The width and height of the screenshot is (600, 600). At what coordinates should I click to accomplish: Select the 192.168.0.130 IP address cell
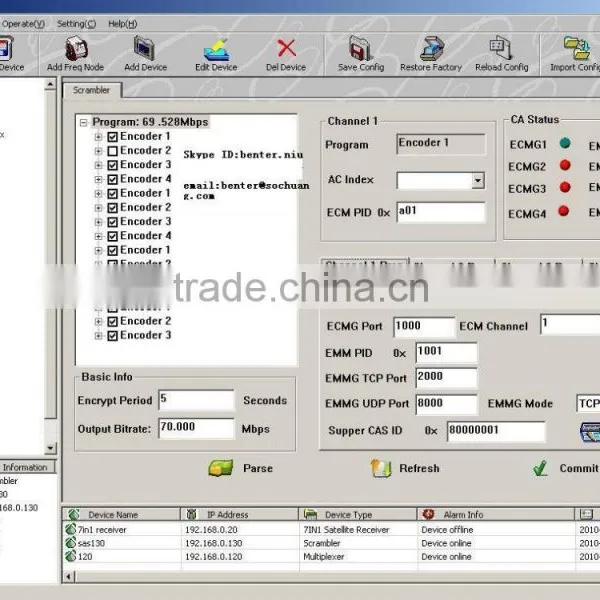click(x=214, y=543)
